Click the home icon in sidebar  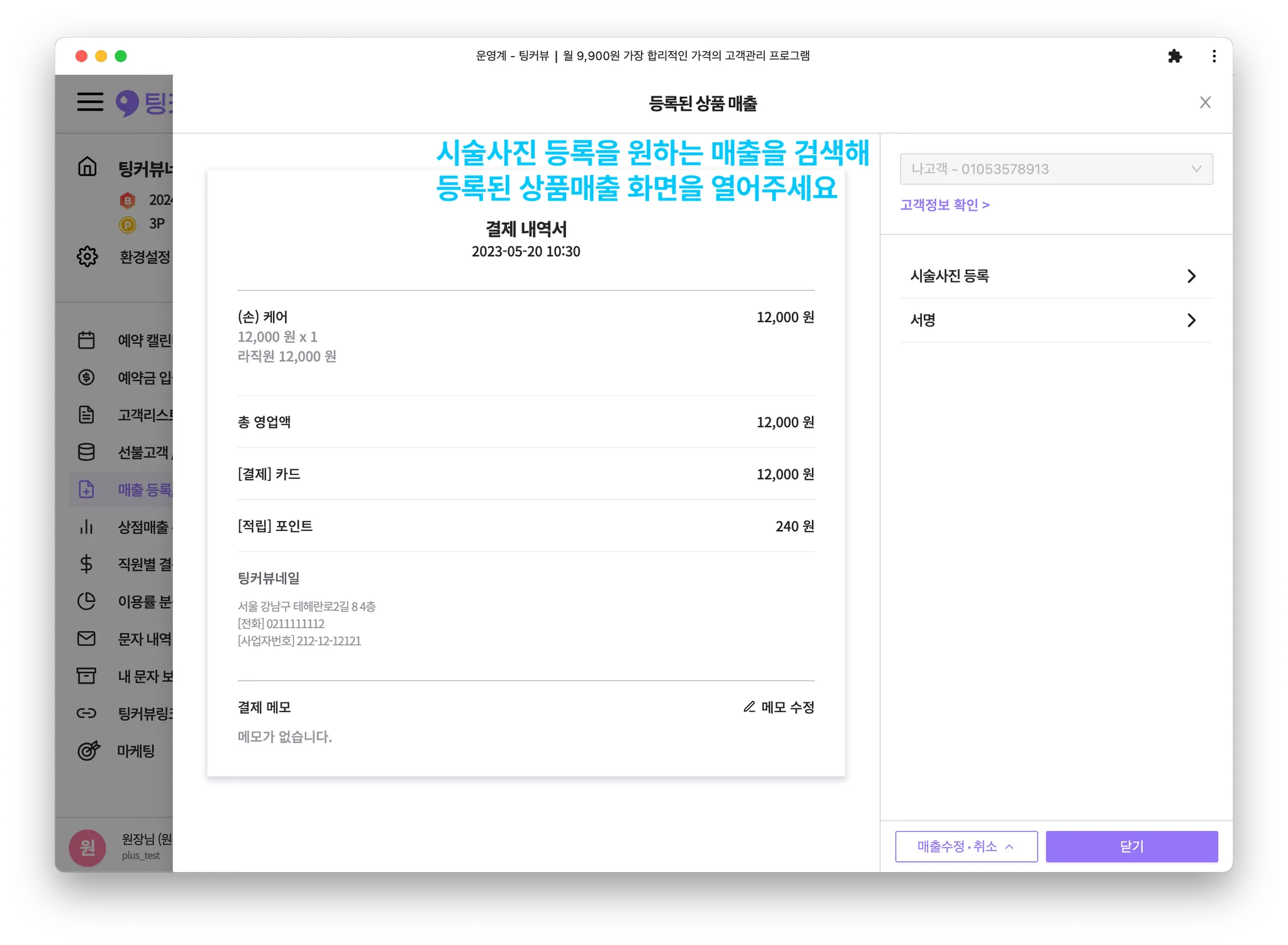pos(87,167)
